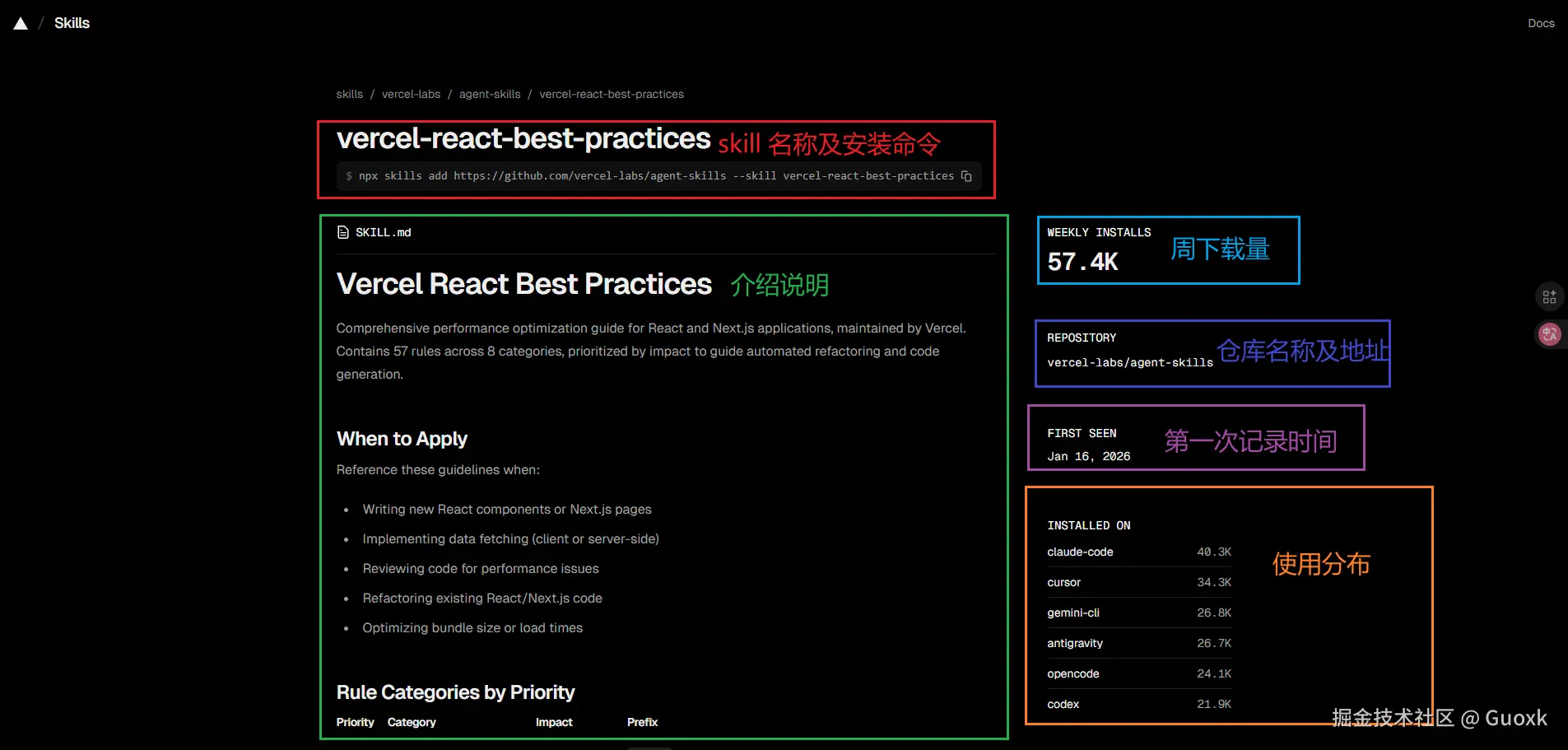Open the Skills home link
This screenshot has height=750, width=1568.
pos(72,23)
